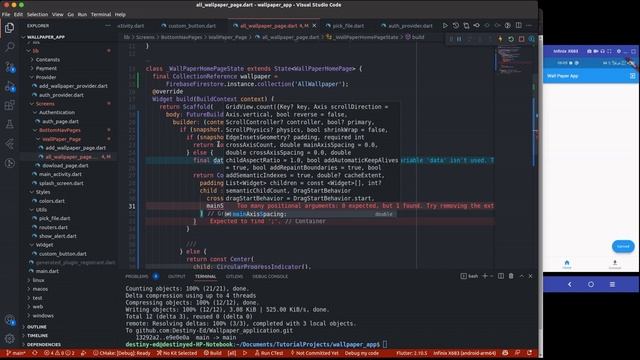The width and height of the screenshot is (640, 360).
Task: Tap the phone home circle button
Action: tap(591, 284)
